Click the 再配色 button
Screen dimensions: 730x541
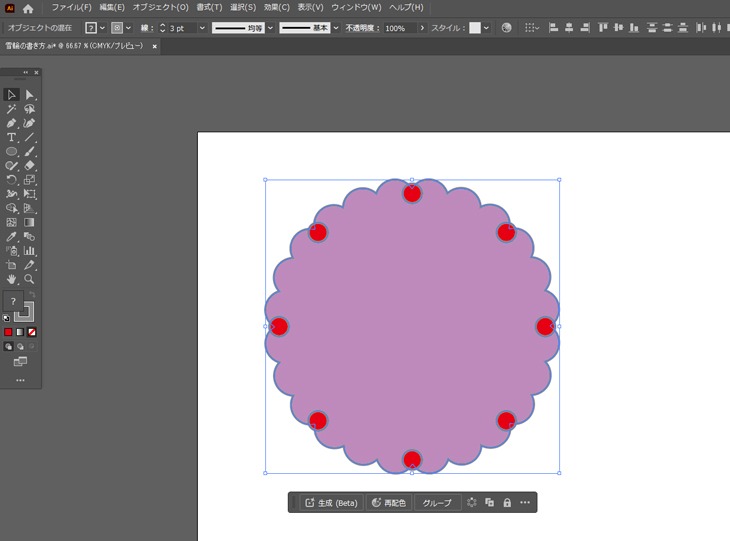[389, 502]
